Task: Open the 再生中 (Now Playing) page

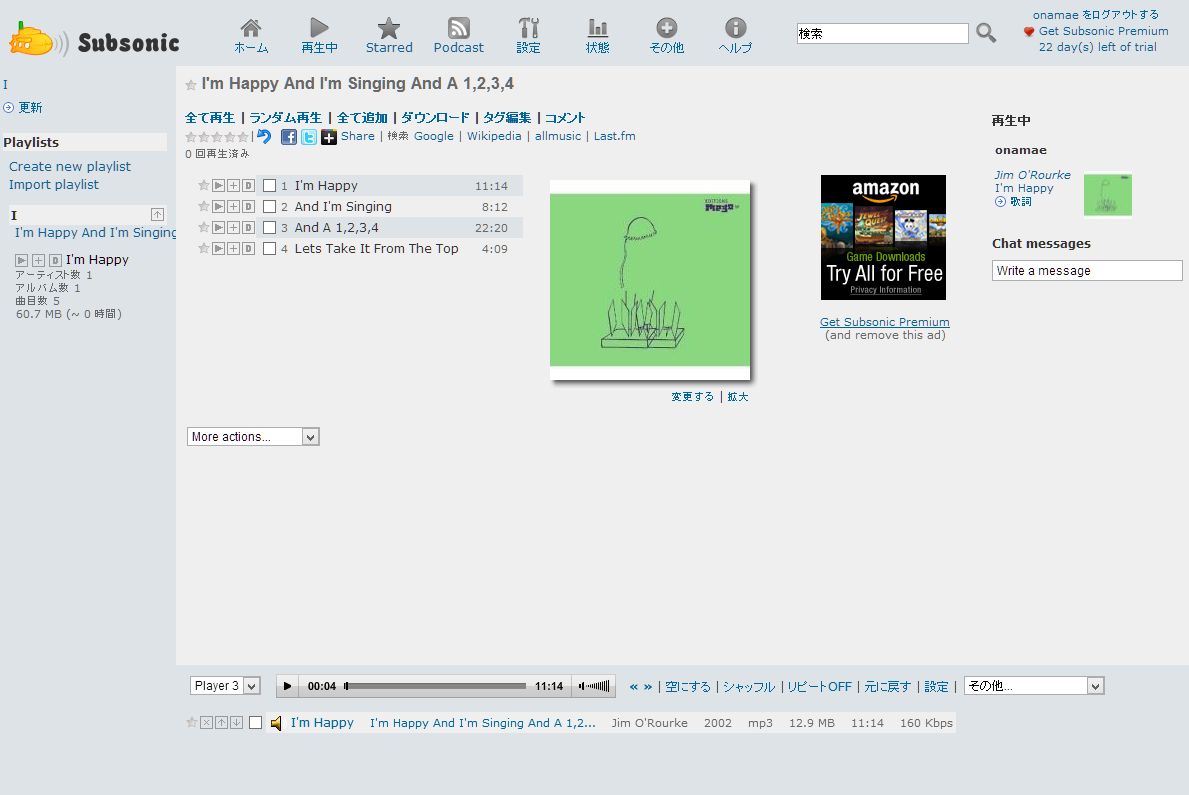Action: click(319, 36)
